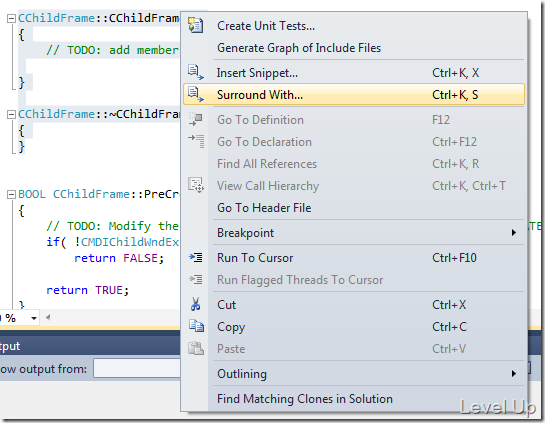Click the Ctrl+F10 shortcut text
The image size is (545, 423).
coord(454,258)
